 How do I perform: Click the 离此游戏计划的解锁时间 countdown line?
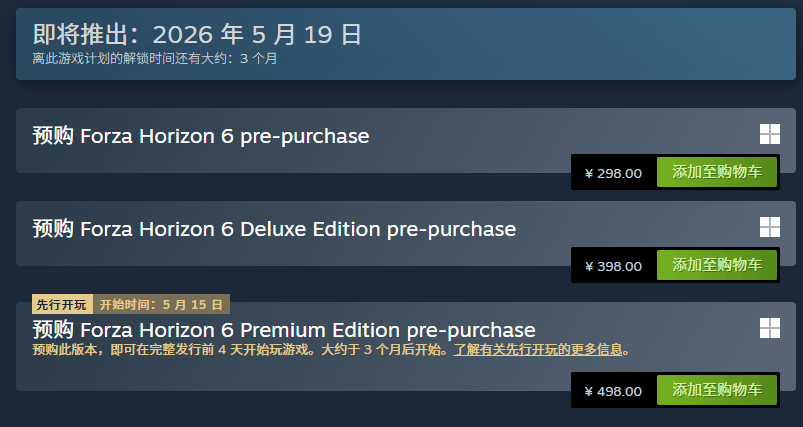(x=154, y=58)
